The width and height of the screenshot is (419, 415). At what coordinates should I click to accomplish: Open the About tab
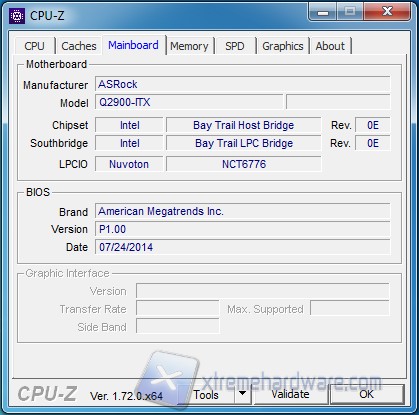point(330,46)
